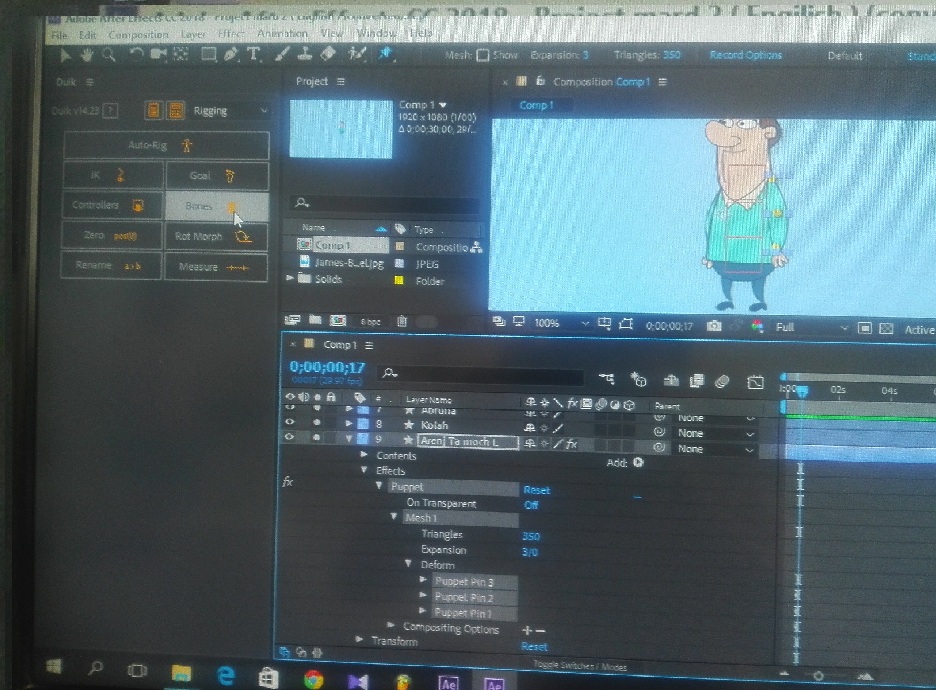Click snapshot camera icon in viewer

tap(714, 326)
